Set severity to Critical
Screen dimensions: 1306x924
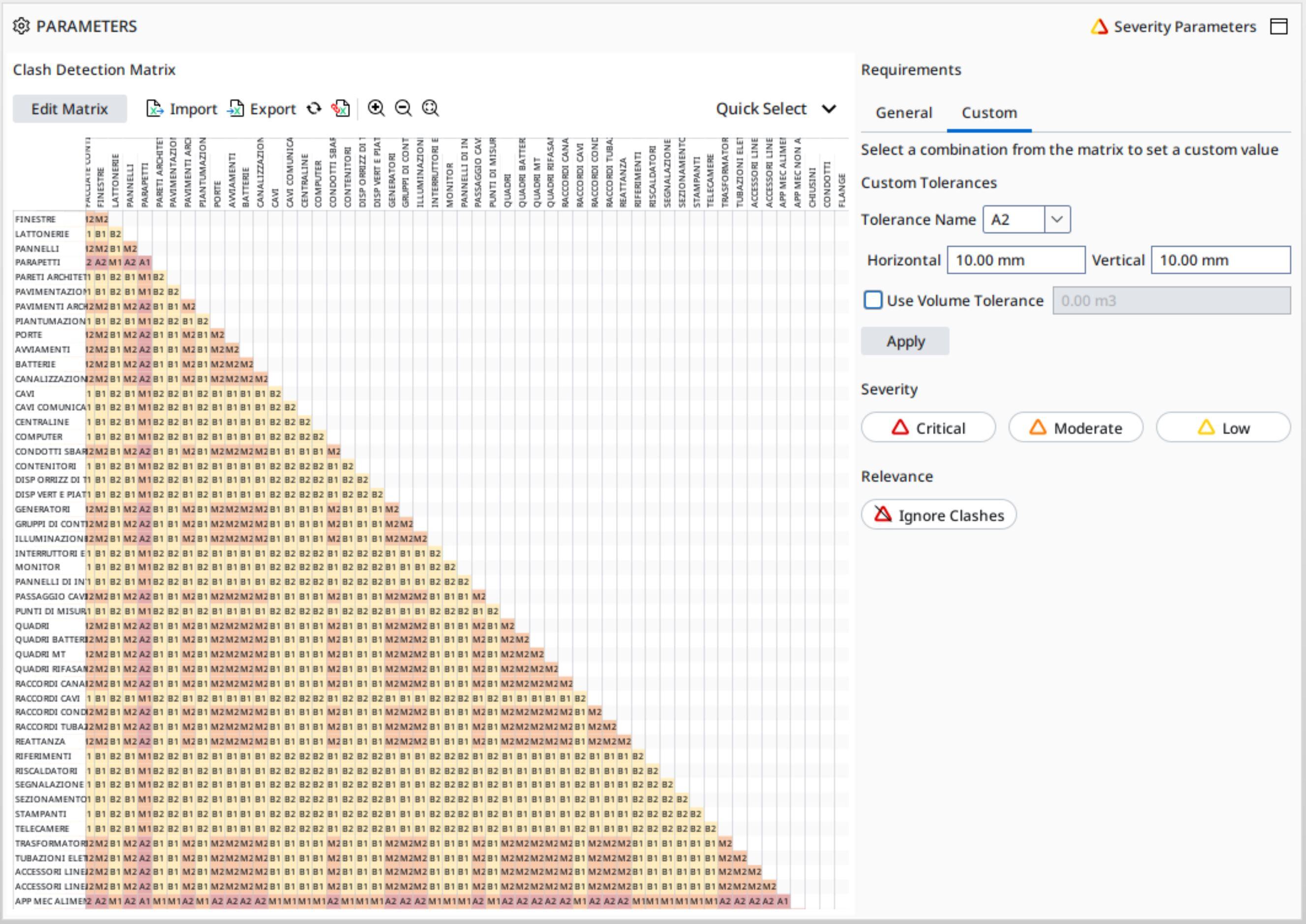coord(928,428)
